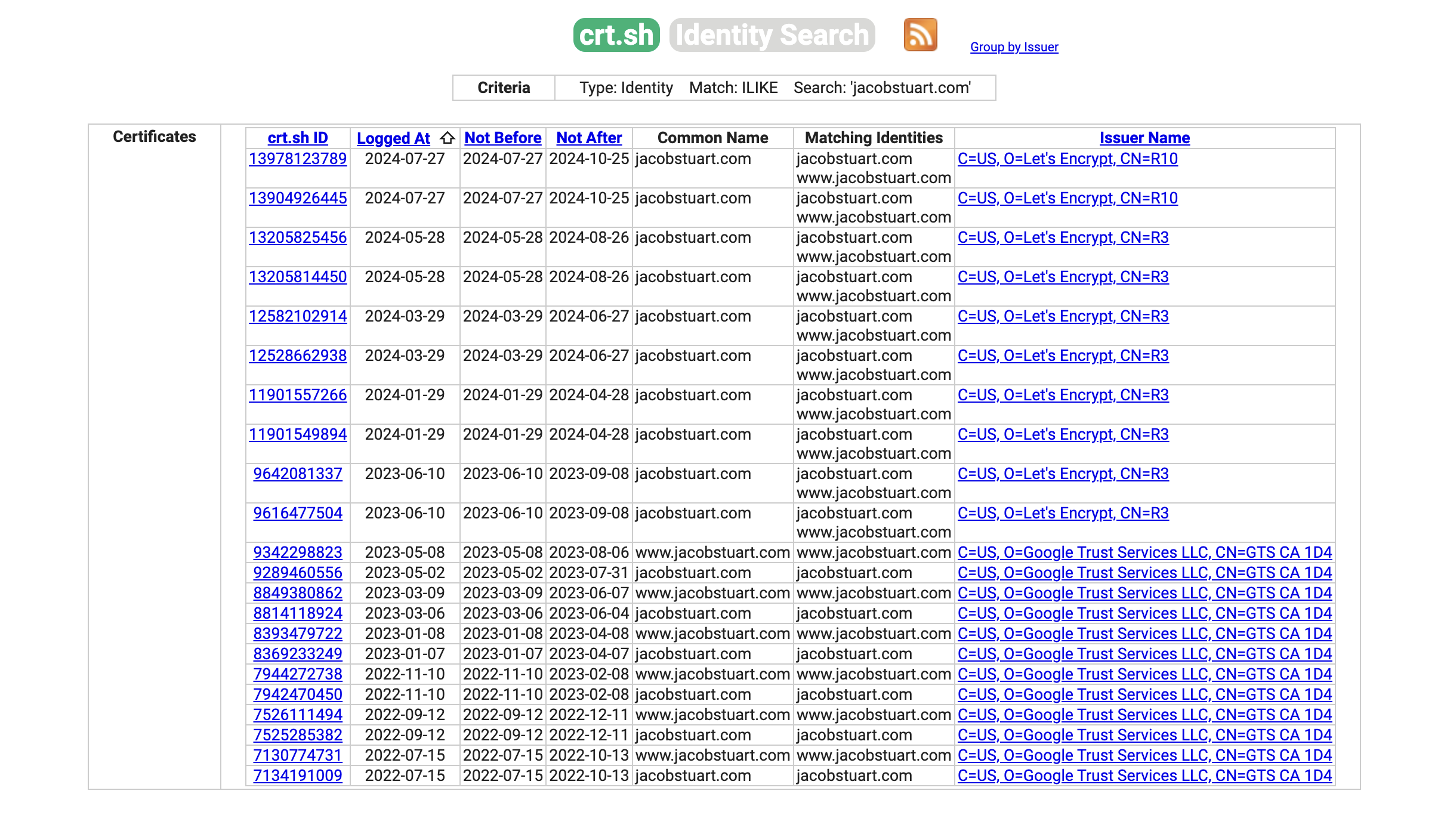Open GTS CA 1D4 issuer for 7944272738
Viewport: 1444px width, 840px height.
1144,674
